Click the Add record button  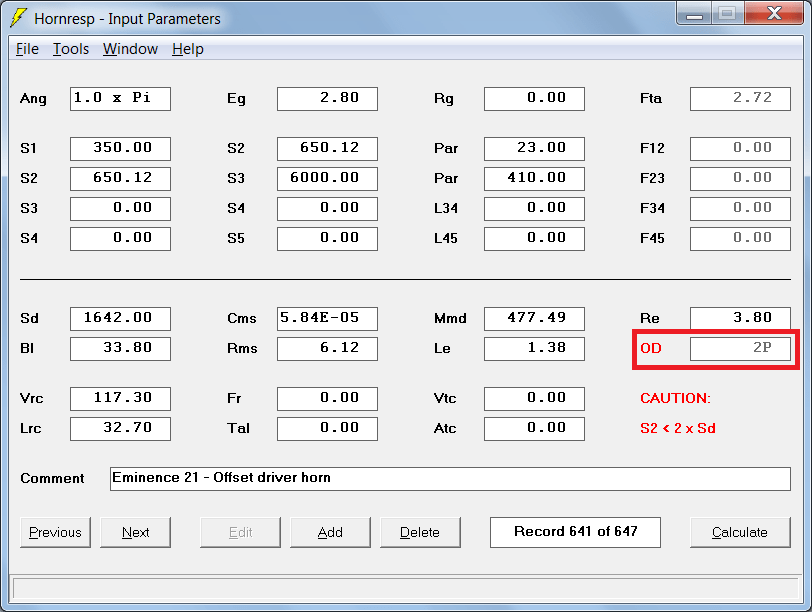[330, 532]
